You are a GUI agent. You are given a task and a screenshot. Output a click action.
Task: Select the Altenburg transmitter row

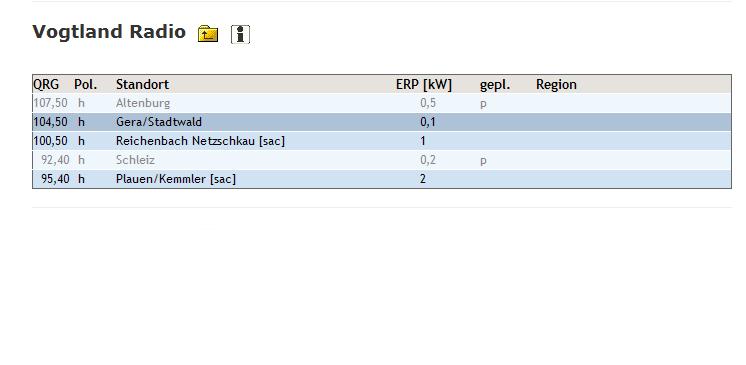pos(382,103)
